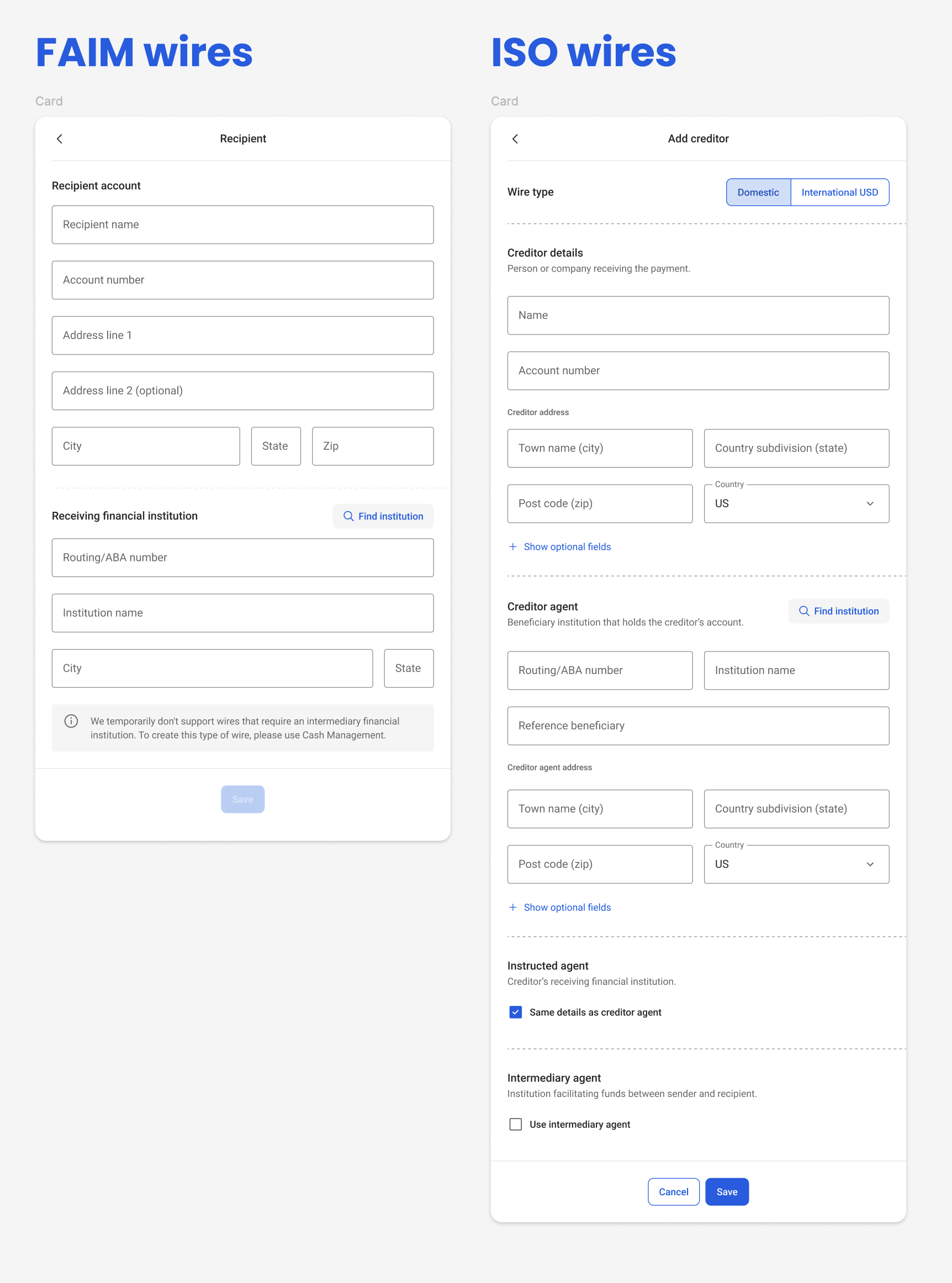Screen dimensions: 952x1283
Task: Switch to International USD wire type
Action: coord(839,192)
